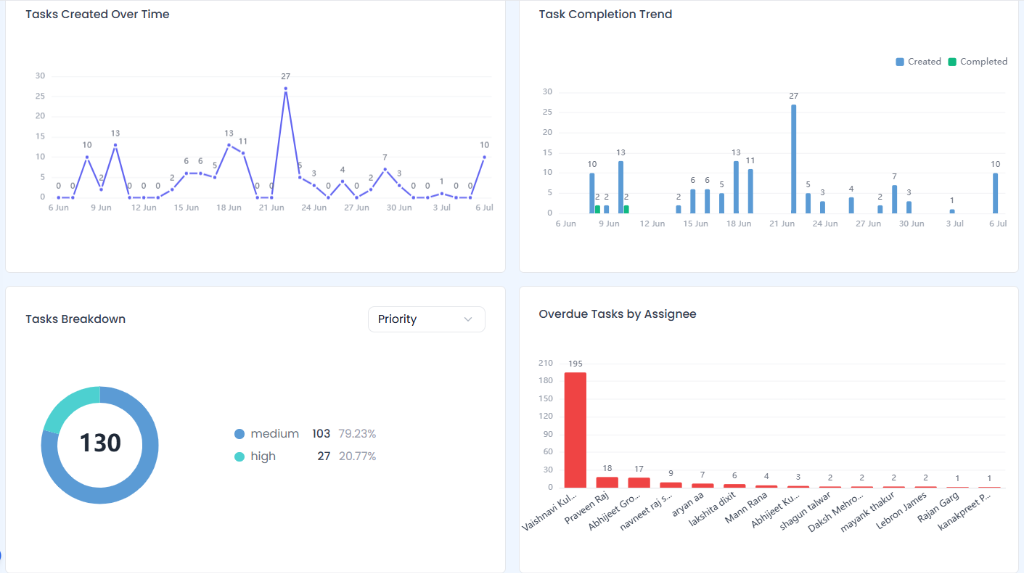The image size is (1024, 573).
Task: Click the medium 103 legend entry
Action: click(305, 434)
